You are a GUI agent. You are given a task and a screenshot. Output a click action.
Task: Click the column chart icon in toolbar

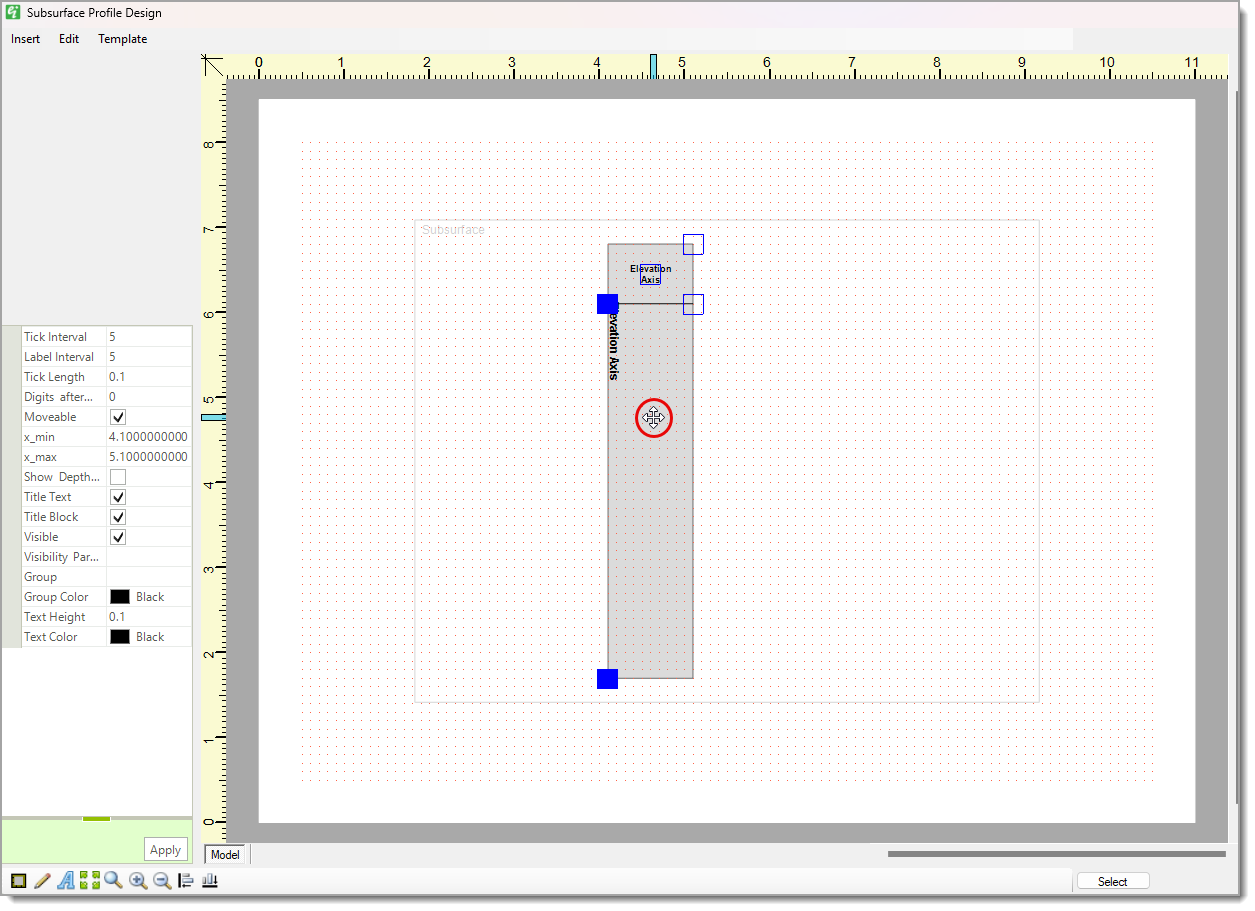click(x=210, y=880)
